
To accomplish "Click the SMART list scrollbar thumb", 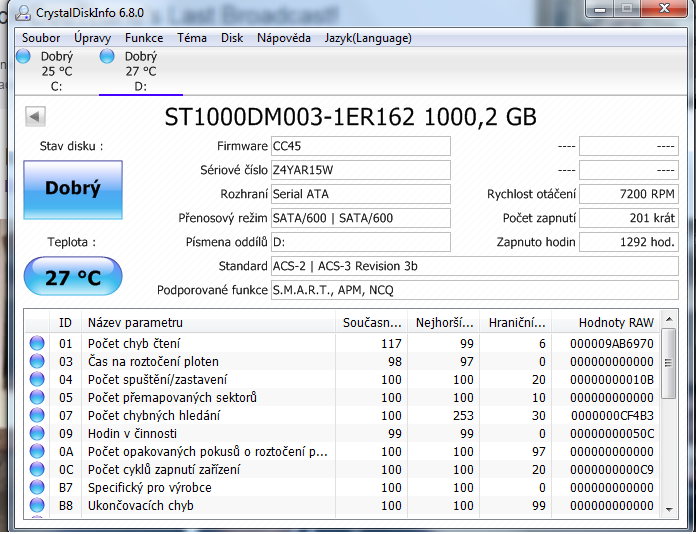I will (668, 363).
